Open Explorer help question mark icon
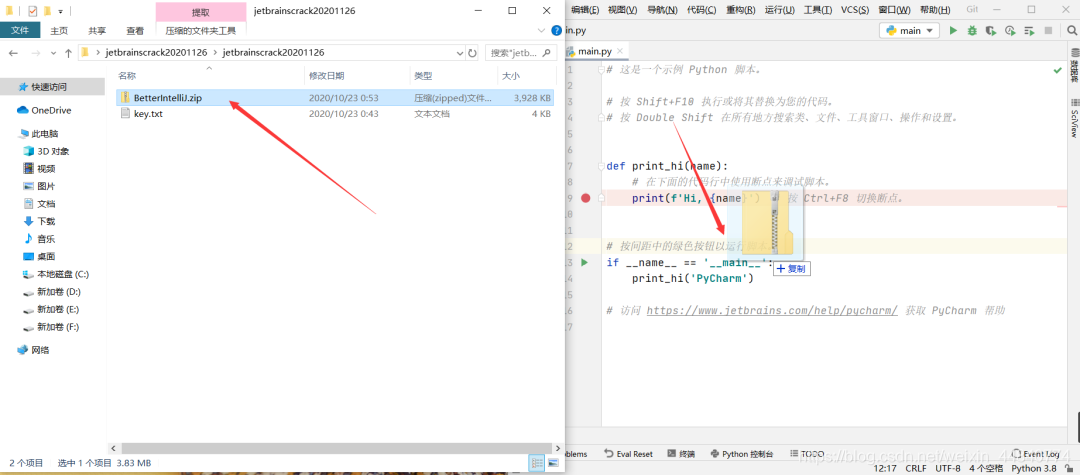1080x475 pixels. pos(557,31)
